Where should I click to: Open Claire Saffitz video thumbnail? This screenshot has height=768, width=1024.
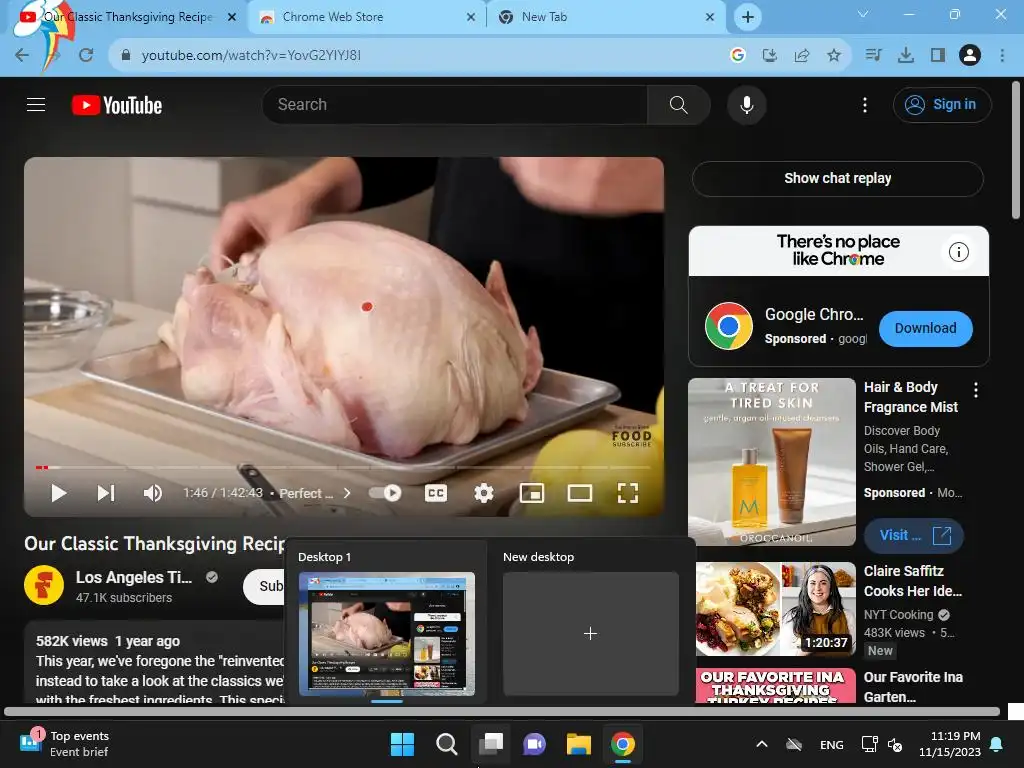(x=775, y=609)
